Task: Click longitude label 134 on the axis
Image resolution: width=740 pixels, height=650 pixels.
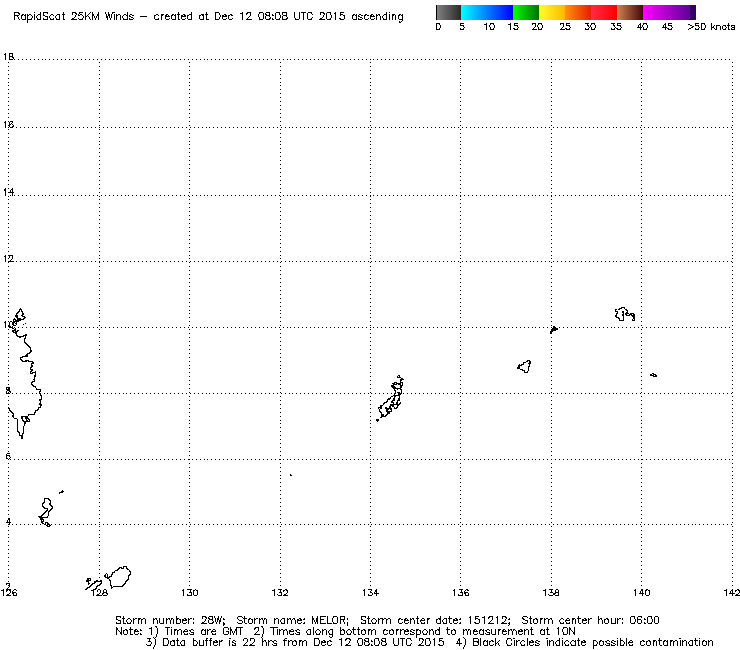Action: [370, 592]
